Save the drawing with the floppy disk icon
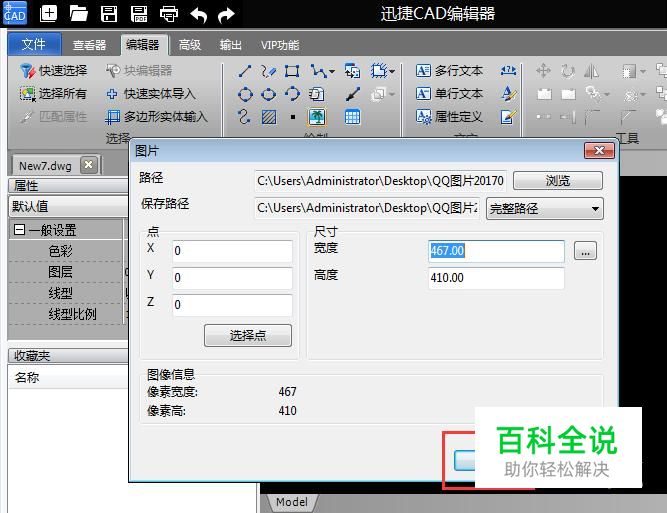 (109, 14)
